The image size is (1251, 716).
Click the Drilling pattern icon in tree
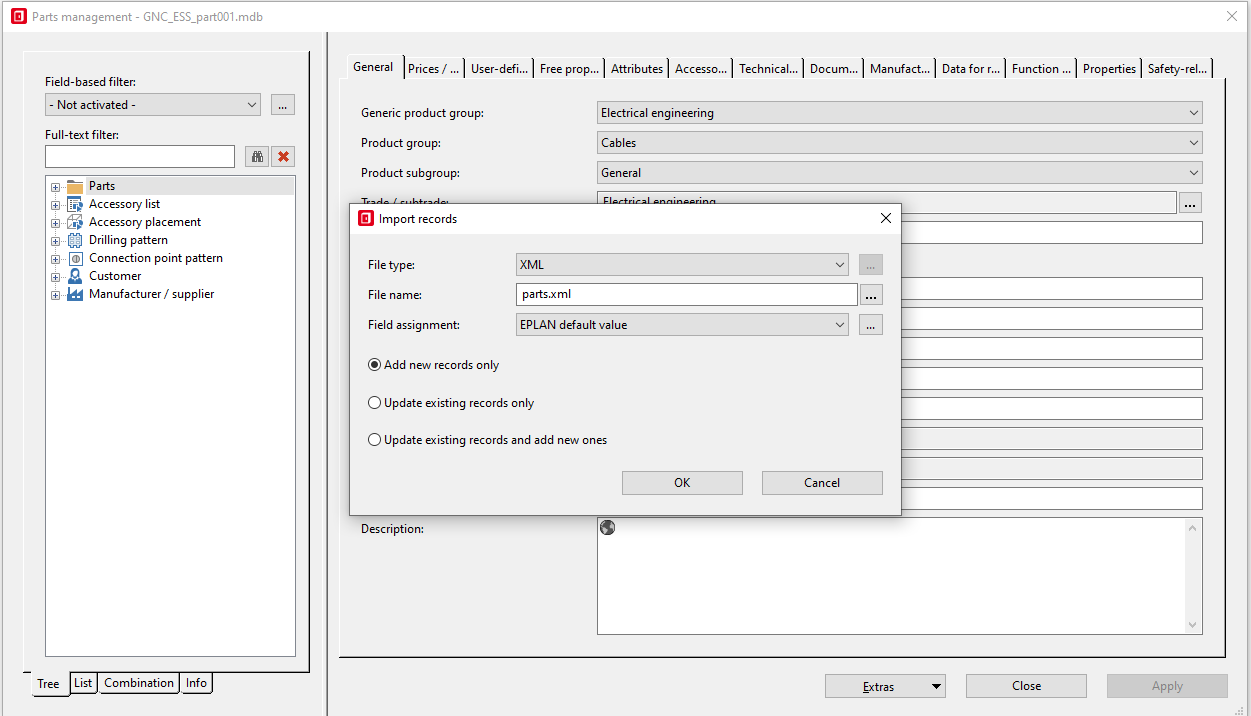(x=75, y=240)
